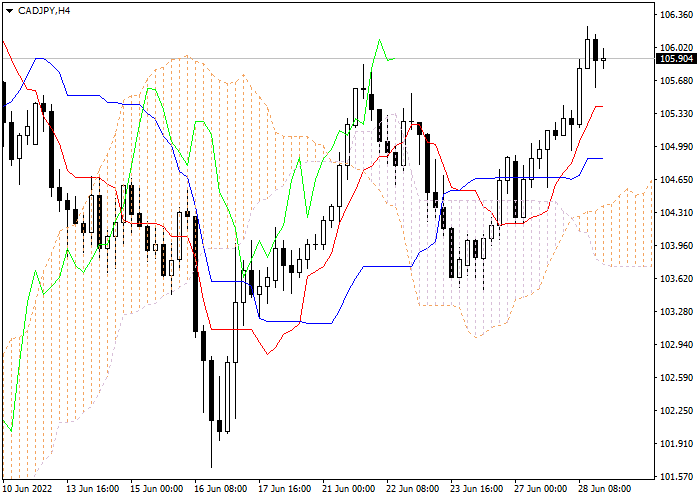Select the 104.310 price axis label
This screenshot has width=700, height=500.
point(676,212)
